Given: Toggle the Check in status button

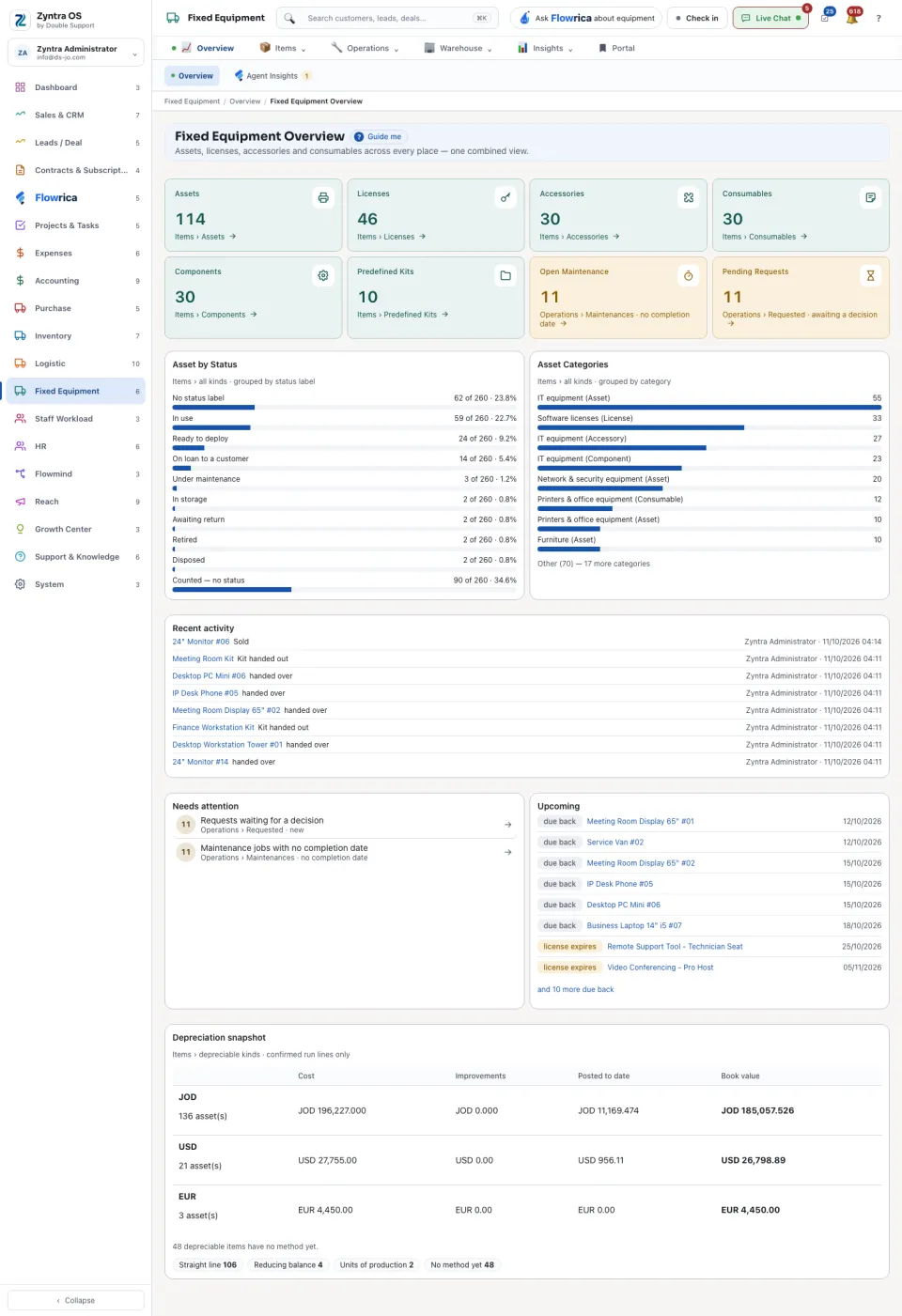Looking at the screenshot, I should [697, 18].
